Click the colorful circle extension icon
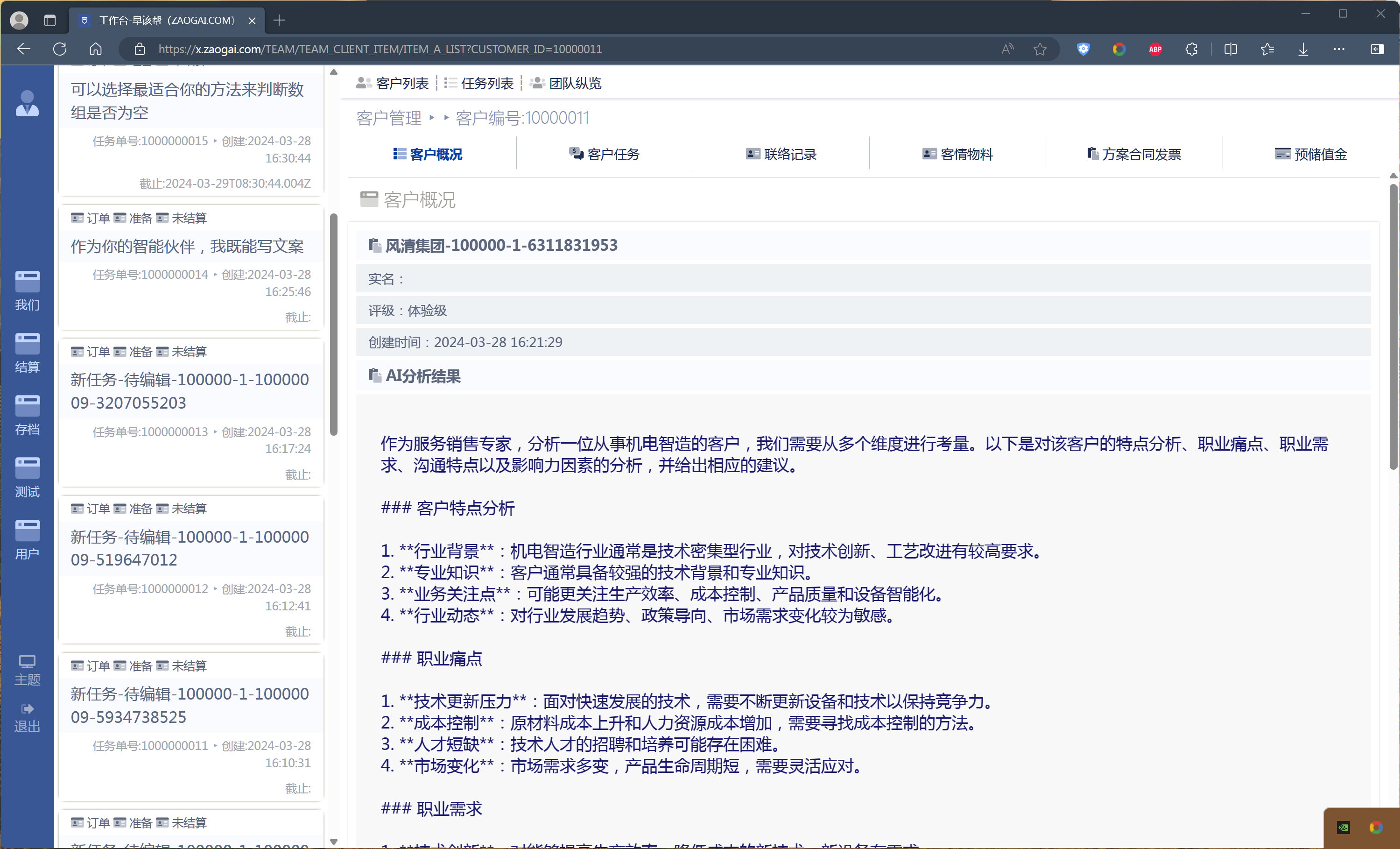Screen dimensions: 1400x849 tap(1119, 49)
